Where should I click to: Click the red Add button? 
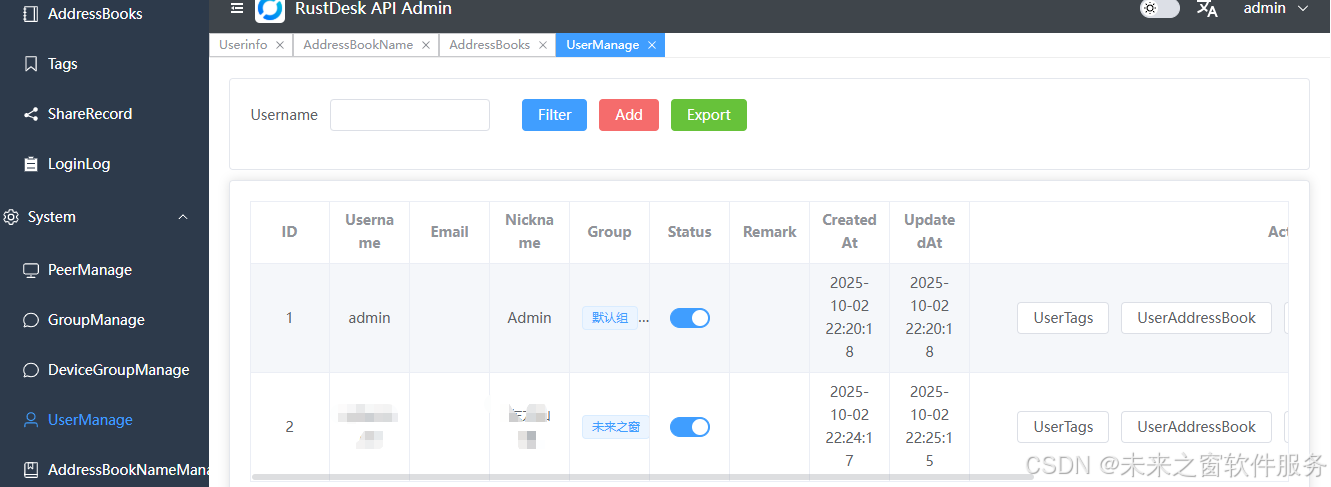click(x=629, y=115)
